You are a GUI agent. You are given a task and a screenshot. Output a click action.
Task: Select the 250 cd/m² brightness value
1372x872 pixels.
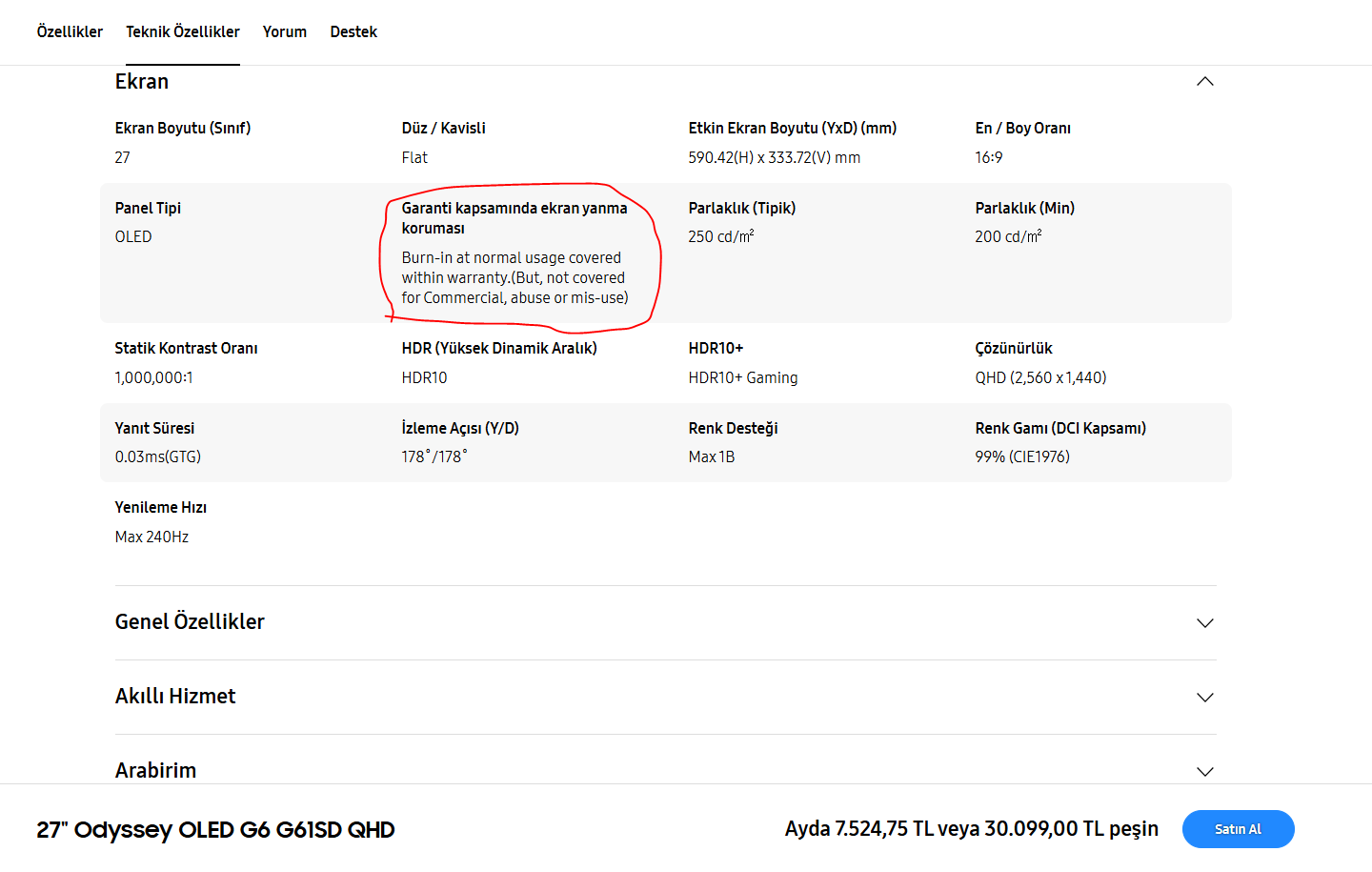coord(721,236)
